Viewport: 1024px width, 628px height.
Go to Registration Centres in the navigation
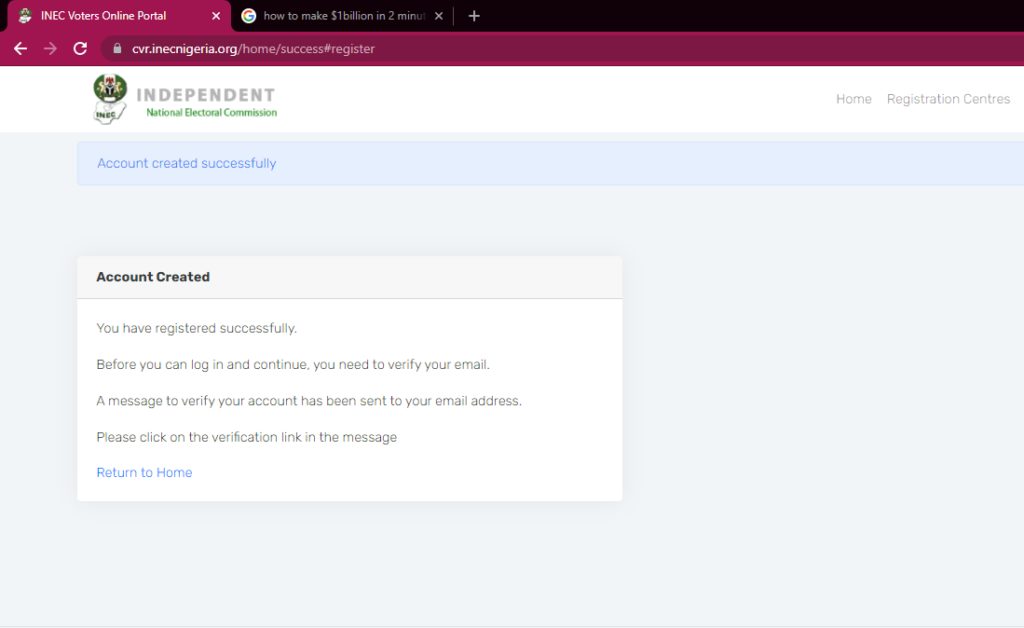coord(948,99)
